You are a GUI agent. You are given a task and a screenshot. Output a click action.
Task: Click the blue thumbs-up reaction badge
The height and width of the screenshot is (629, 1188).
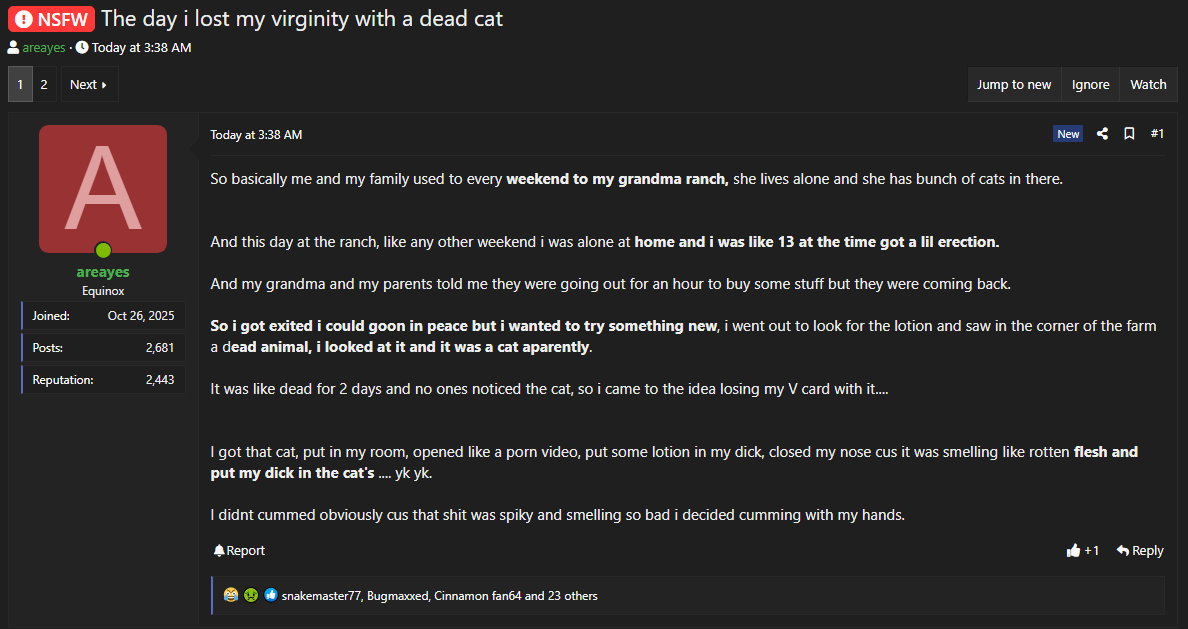coord(271,596)
